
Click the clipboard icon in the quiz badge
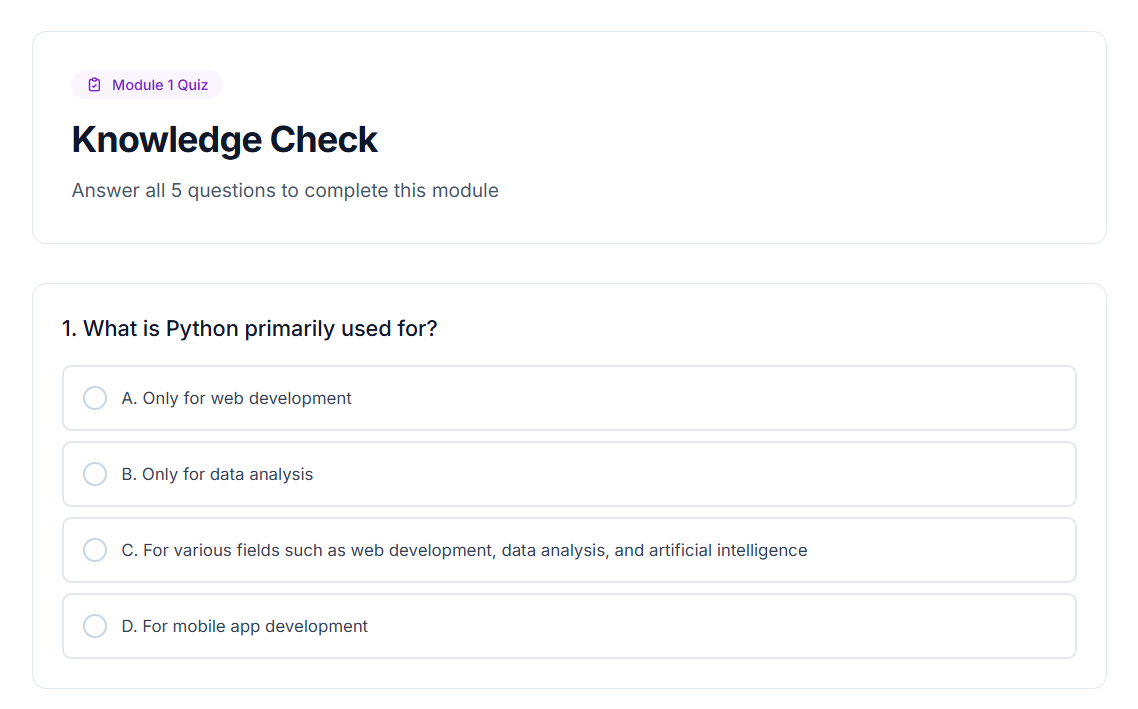click(x=94, y=85)
